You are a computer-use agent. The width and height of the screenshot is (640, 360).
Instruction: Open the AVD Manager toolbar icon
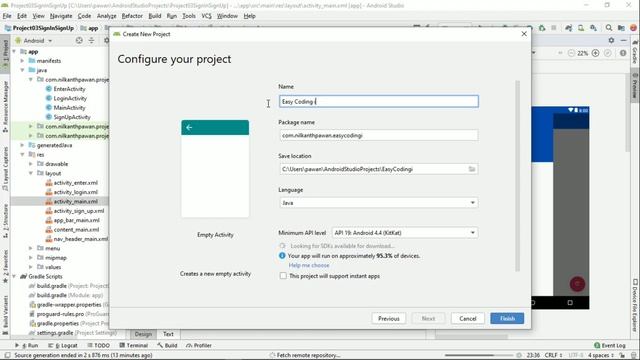[x=581, y=28]
